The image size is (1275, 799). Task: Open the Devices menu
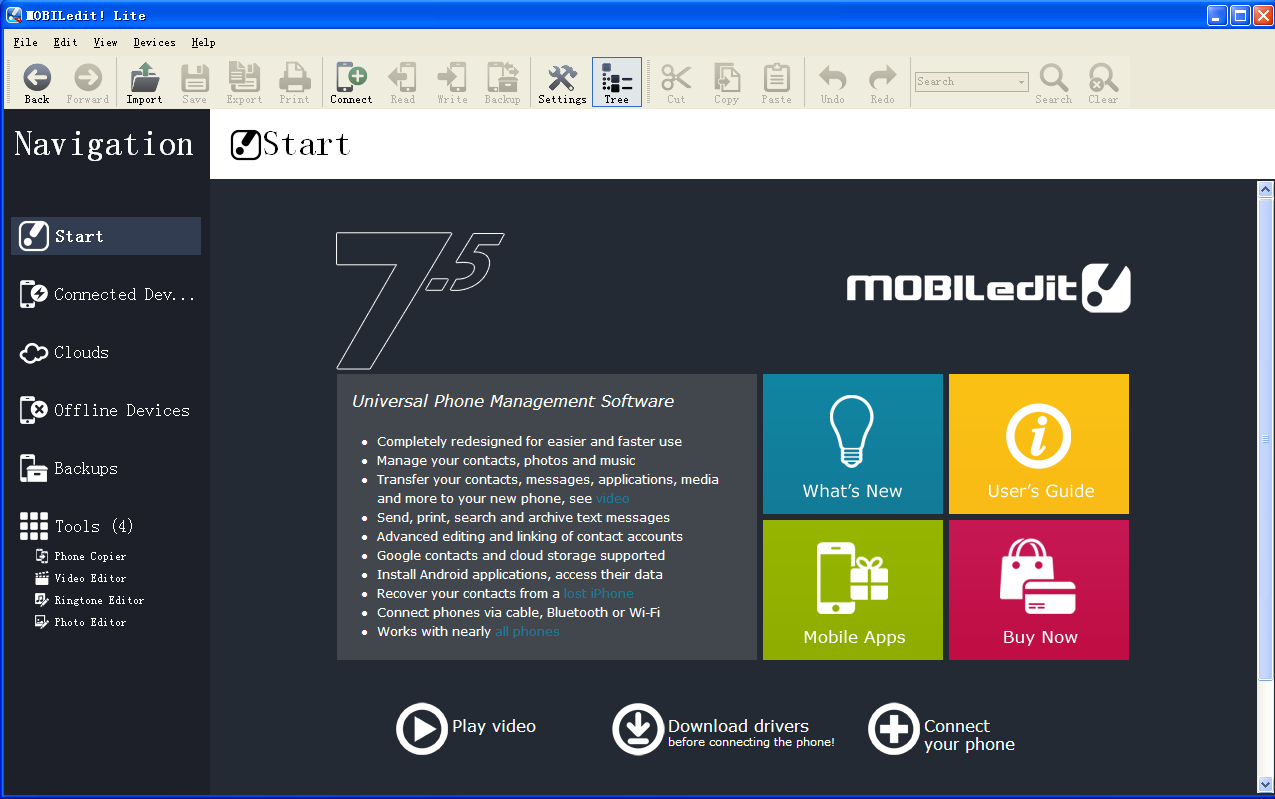154,42
